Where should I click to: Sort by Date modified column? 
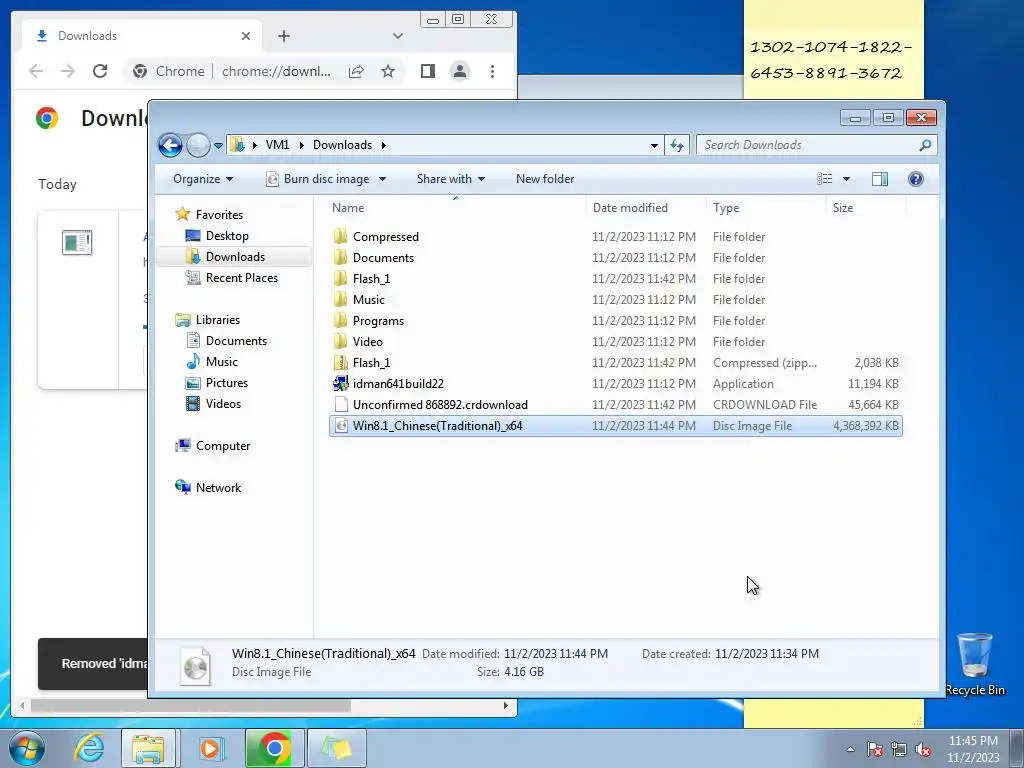pyautogui.click(x=646, y=208)
